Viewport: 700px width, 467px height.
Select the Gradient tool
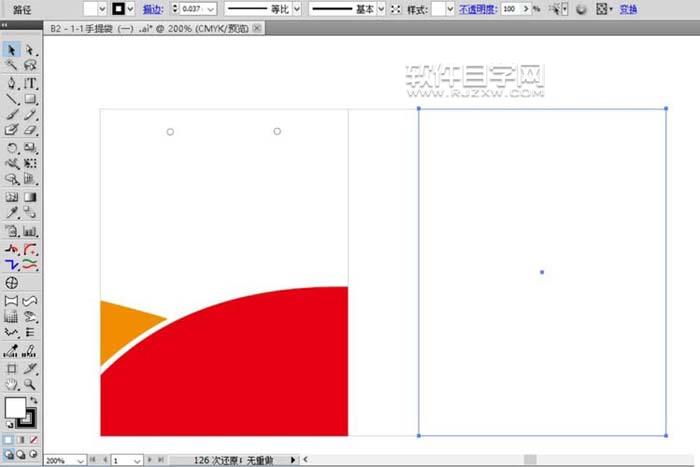click(x=30, y=197)
